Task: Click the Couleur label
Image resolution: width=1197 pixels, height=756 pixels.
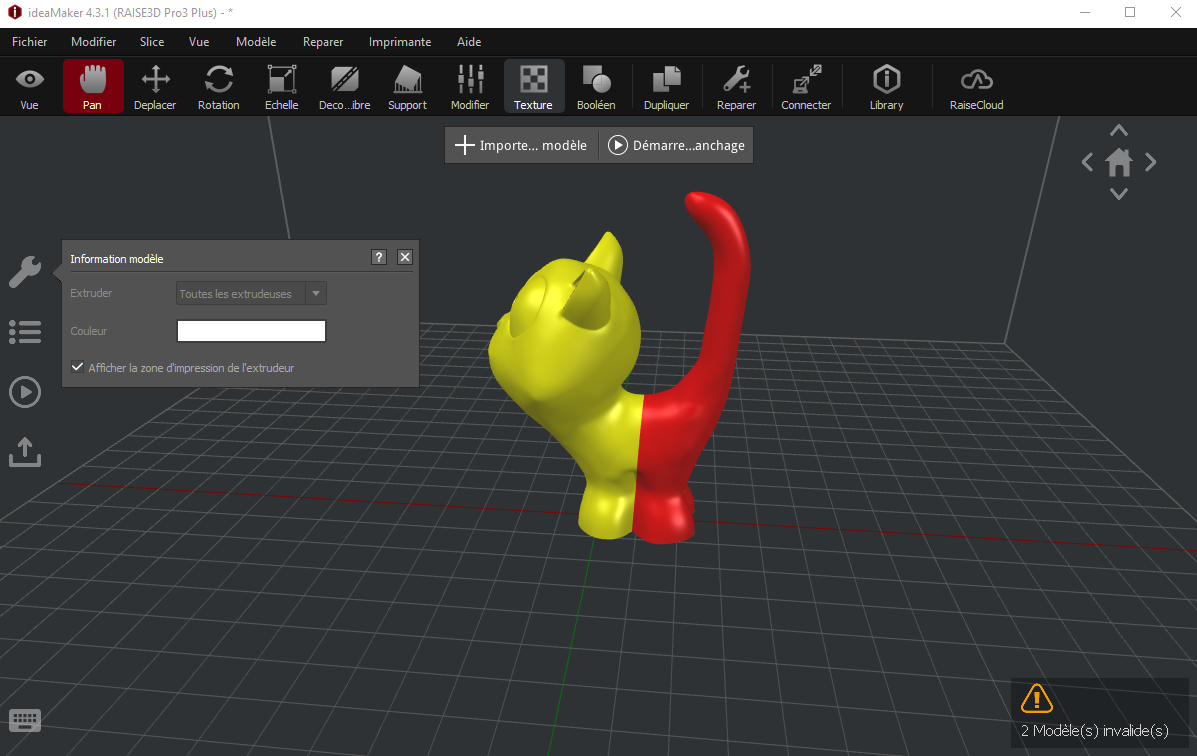Action: coord(89,331)
